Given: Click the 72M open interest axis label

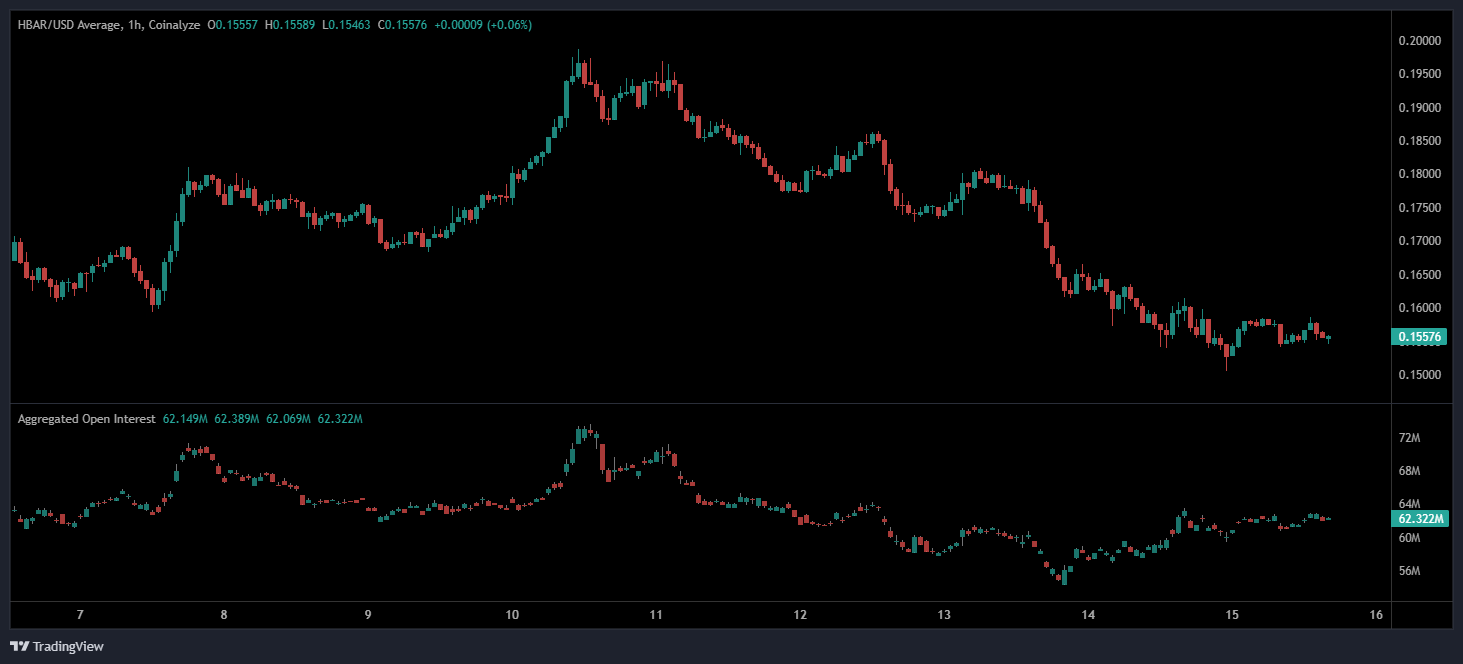Looking at the screenshot, I should (x=1410, y=438).
